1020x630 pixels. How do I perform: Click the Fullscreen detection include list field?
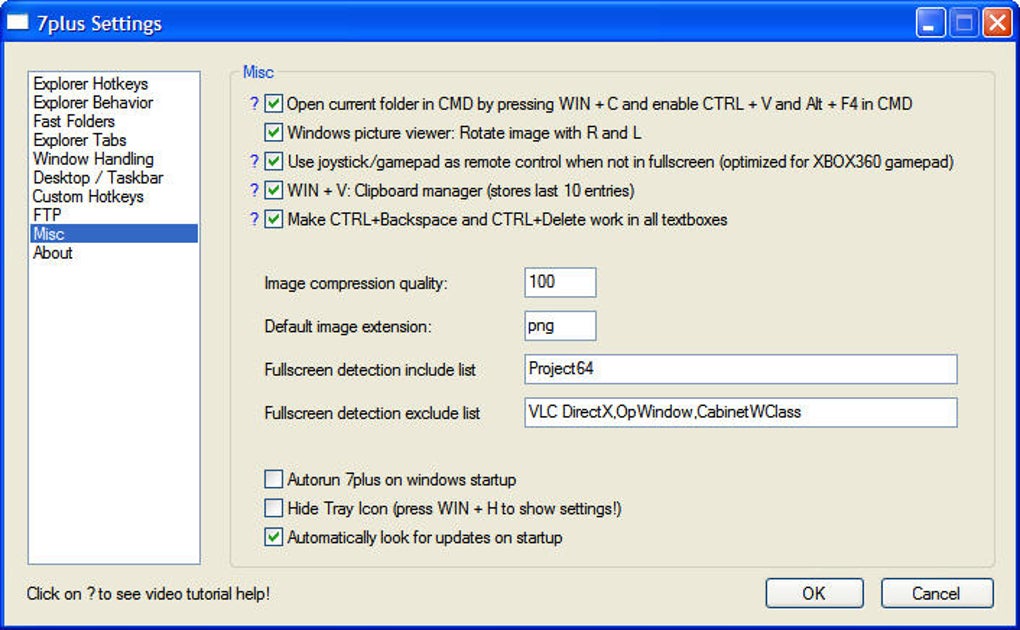click(x=740, y=369)
